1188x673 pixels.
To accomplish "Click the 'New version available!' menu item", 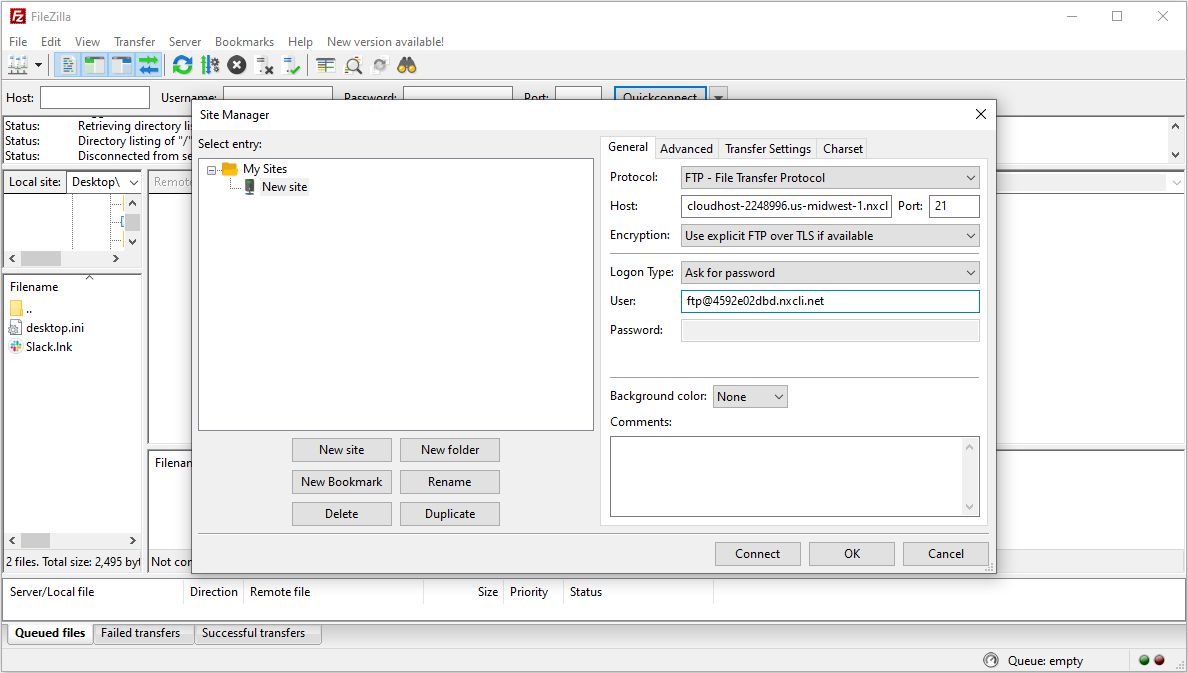I will (x=385, y=42).
